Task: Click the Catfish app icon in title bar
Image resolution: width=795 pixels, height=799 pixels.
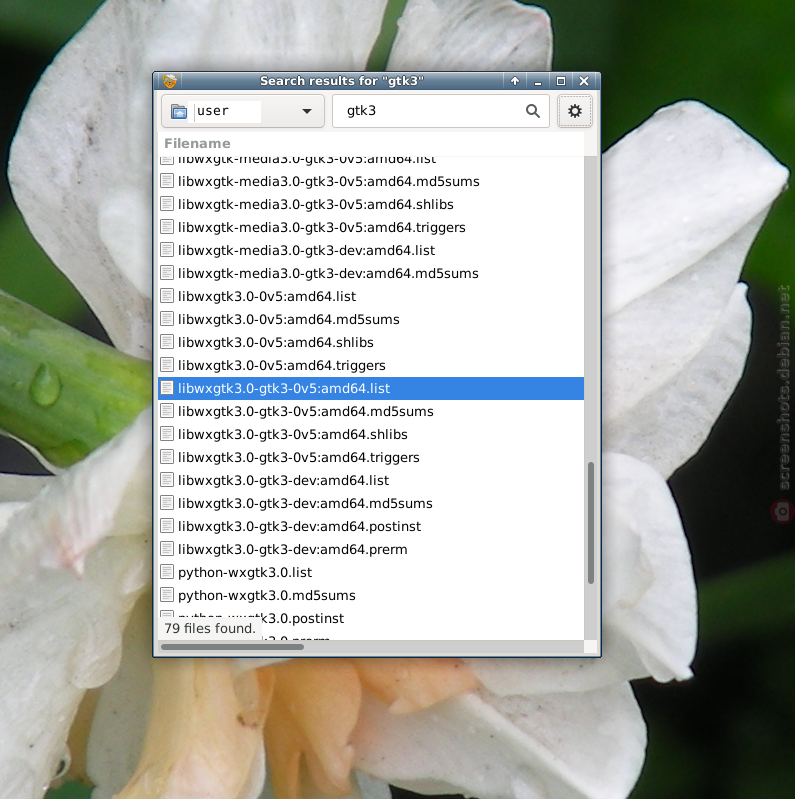Action: tap(170, 81)
